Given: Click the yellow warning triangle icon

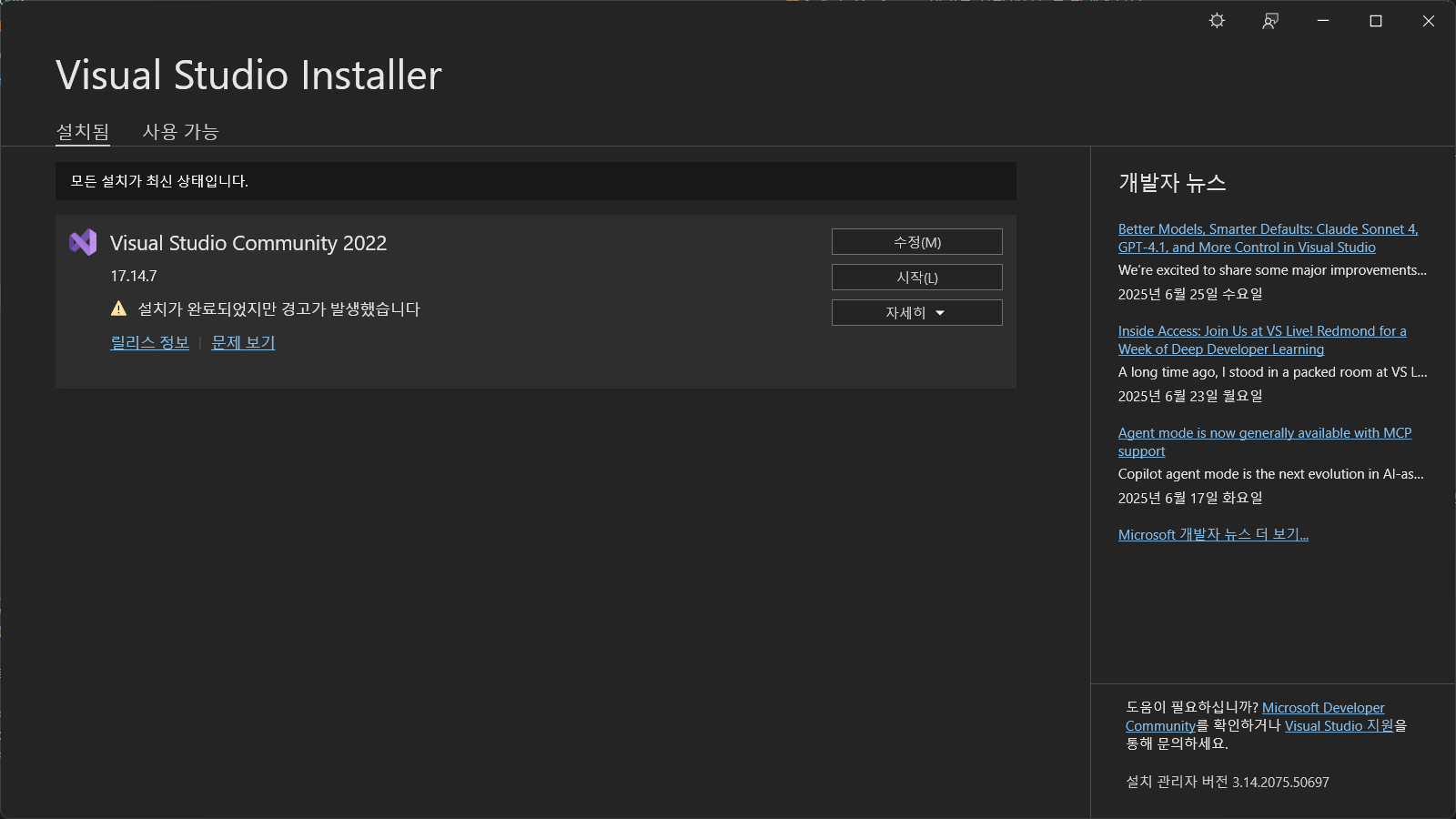Looking at the screenshot, I should (118, 308).
